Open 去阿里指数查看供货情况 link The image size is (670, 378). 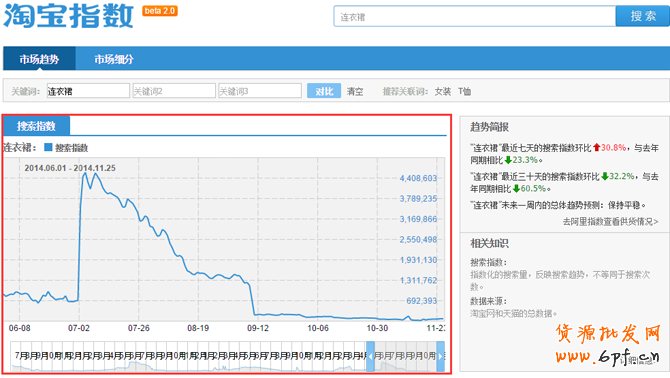(610, 221)
